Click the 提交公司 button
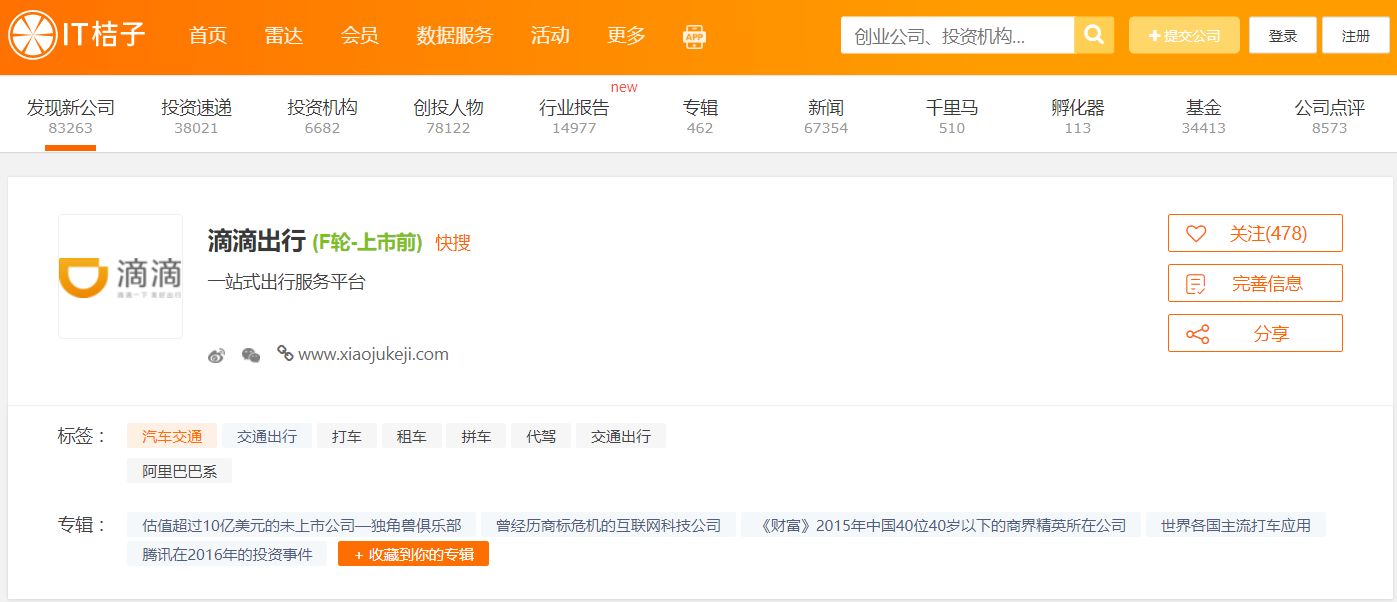This screenshot has height=602, width=1397. [1184, 35]
